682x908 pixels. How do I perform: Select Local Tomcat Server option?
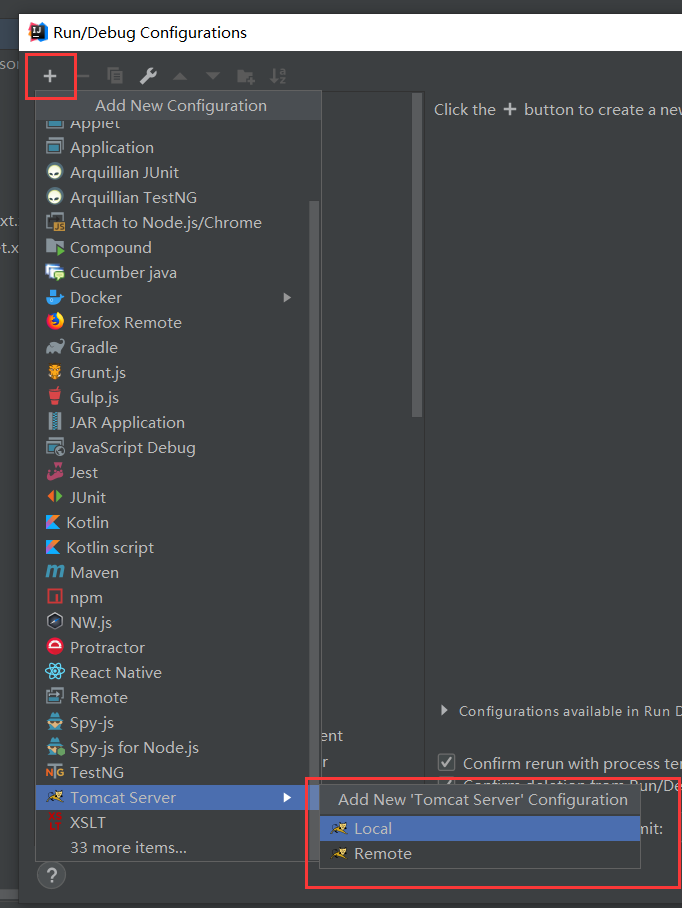(x=480, y=828)
